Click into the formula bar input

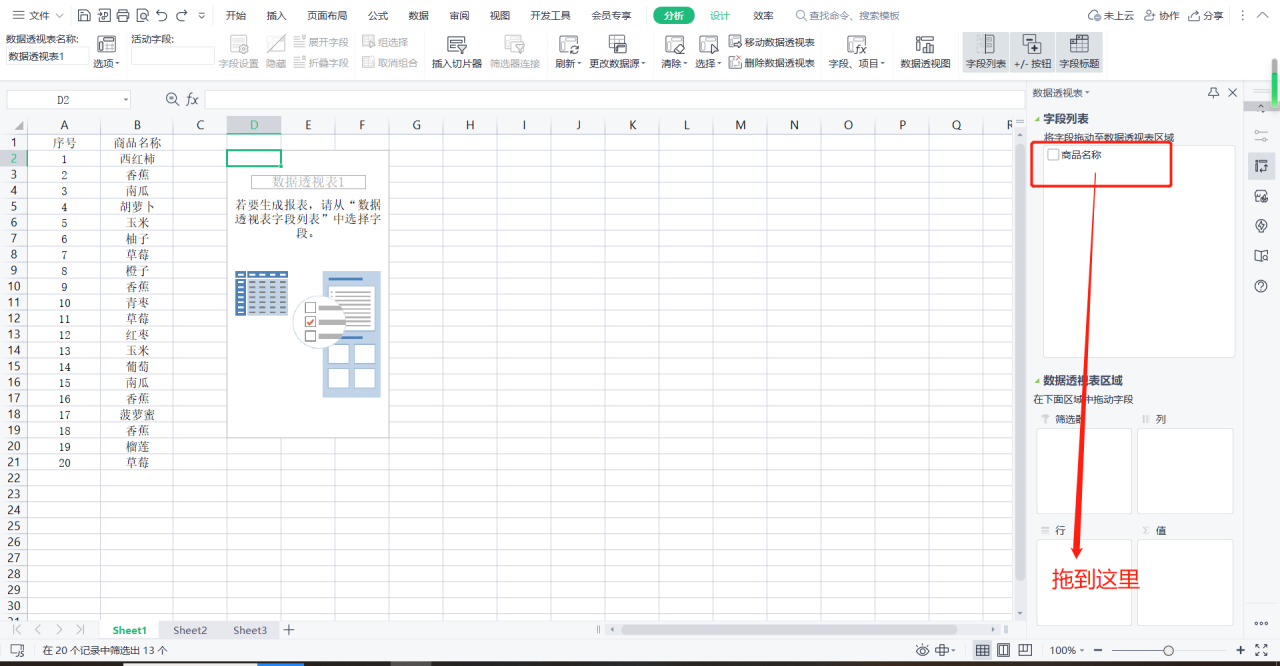click(614, 100)
